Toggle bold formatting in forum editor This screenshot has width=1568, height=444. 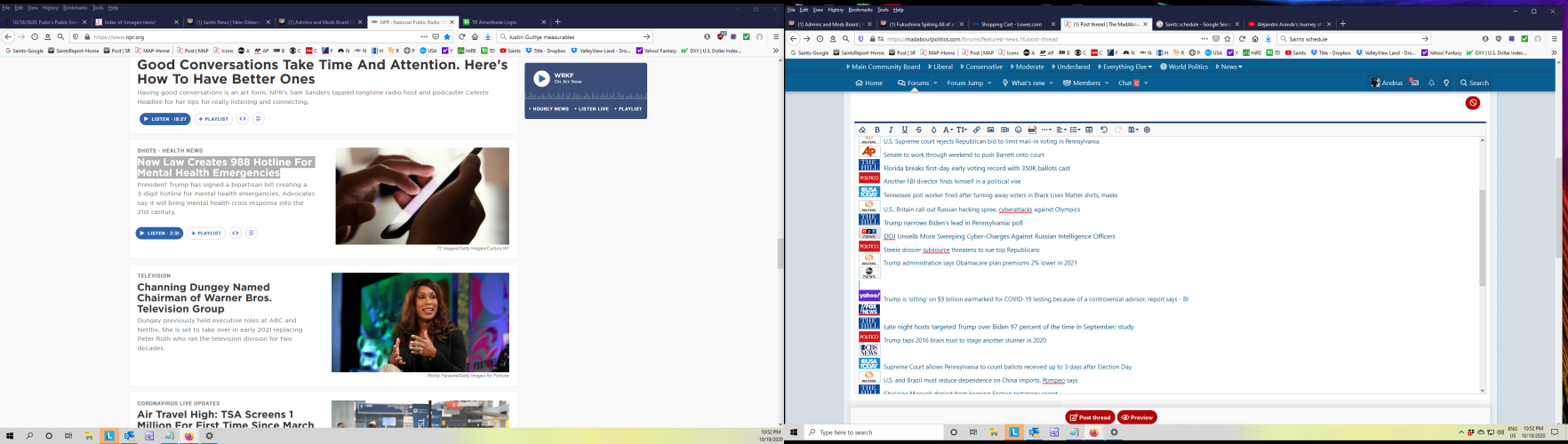tap(877, 130)
